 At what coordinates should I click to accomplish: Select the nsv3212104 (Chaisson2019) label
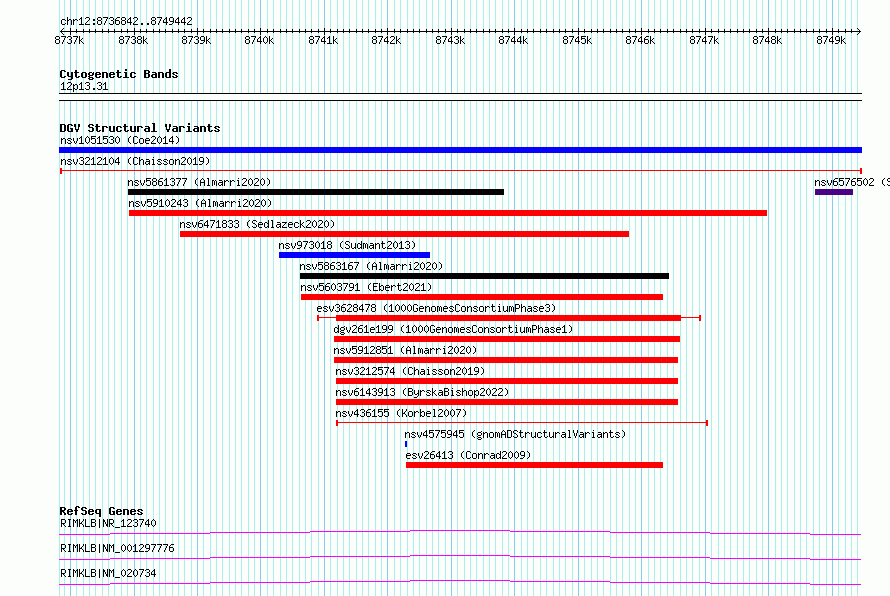click(135, 161)
